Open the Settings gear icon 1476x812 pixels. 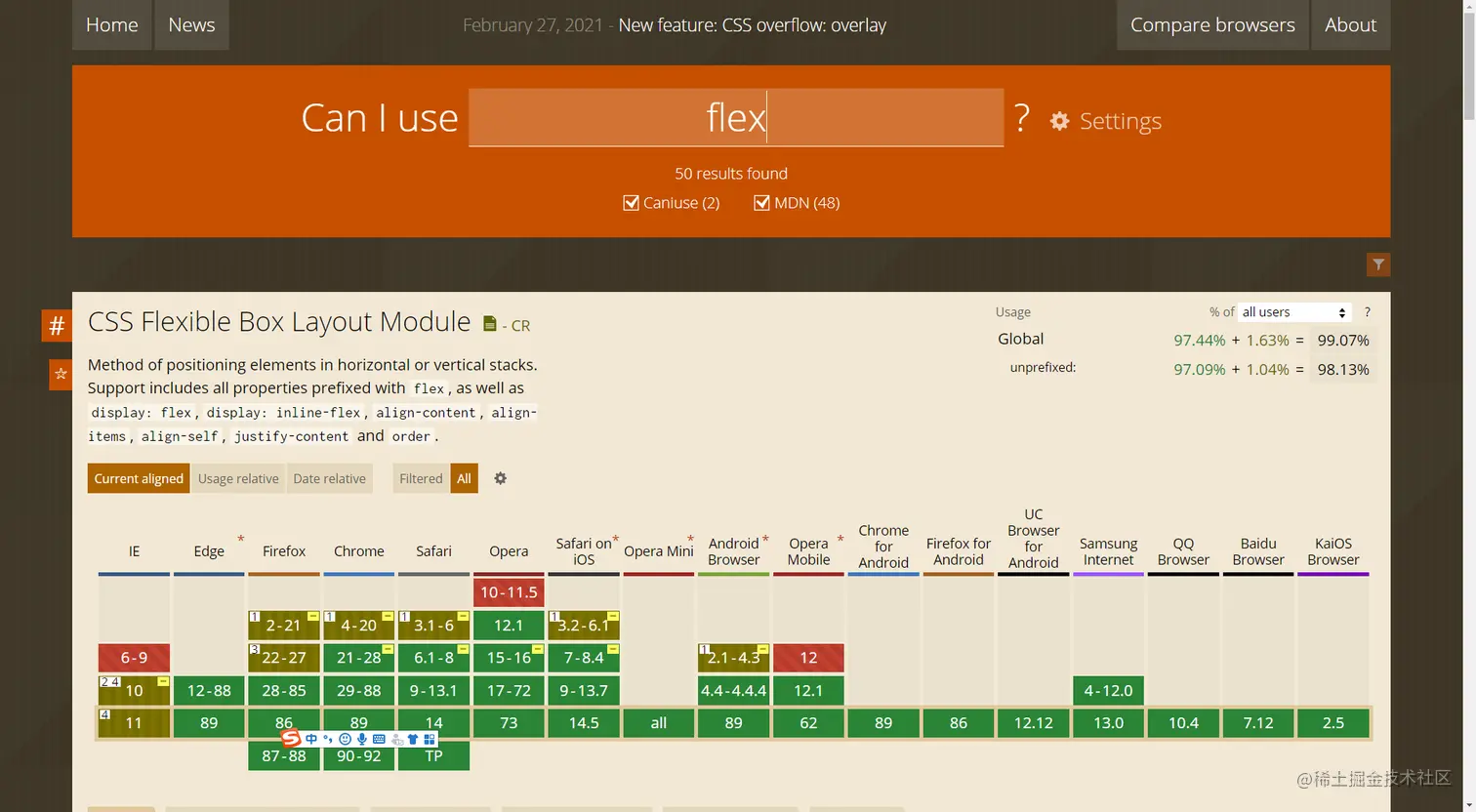[1059, 121]
